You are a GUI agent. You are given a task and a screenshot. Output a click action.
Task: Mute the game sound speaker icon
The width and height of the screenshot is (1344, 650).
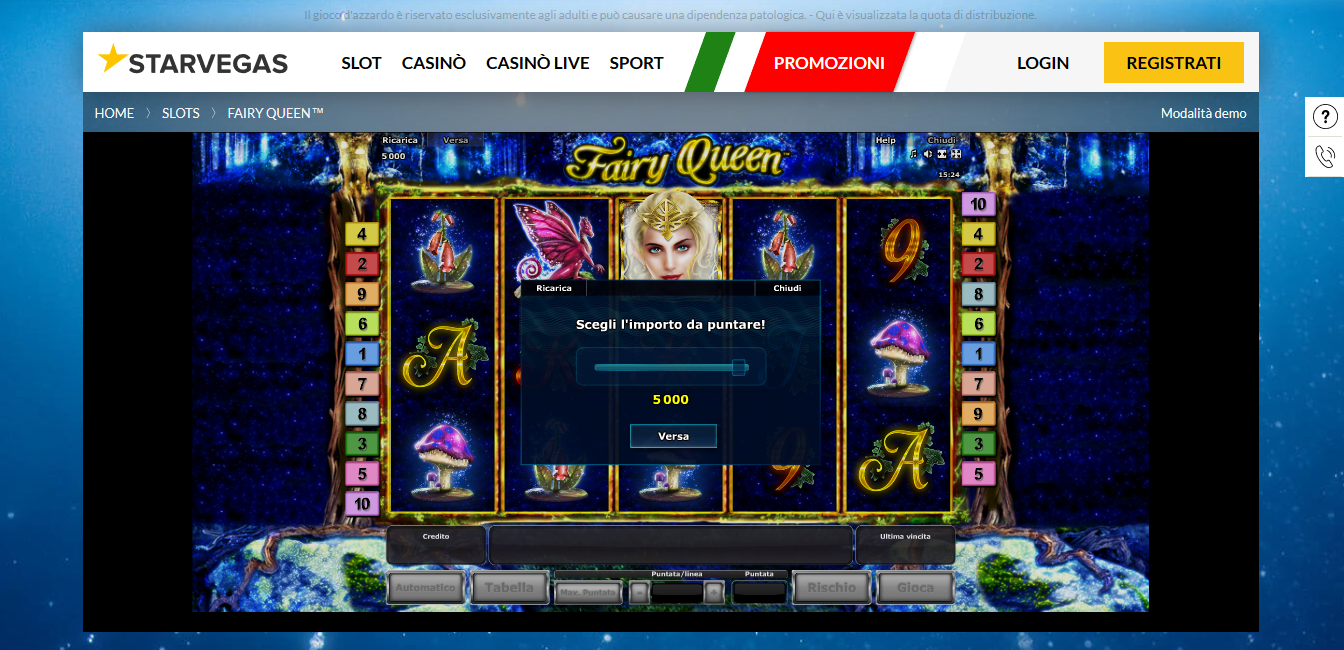[x=928, y=154]
